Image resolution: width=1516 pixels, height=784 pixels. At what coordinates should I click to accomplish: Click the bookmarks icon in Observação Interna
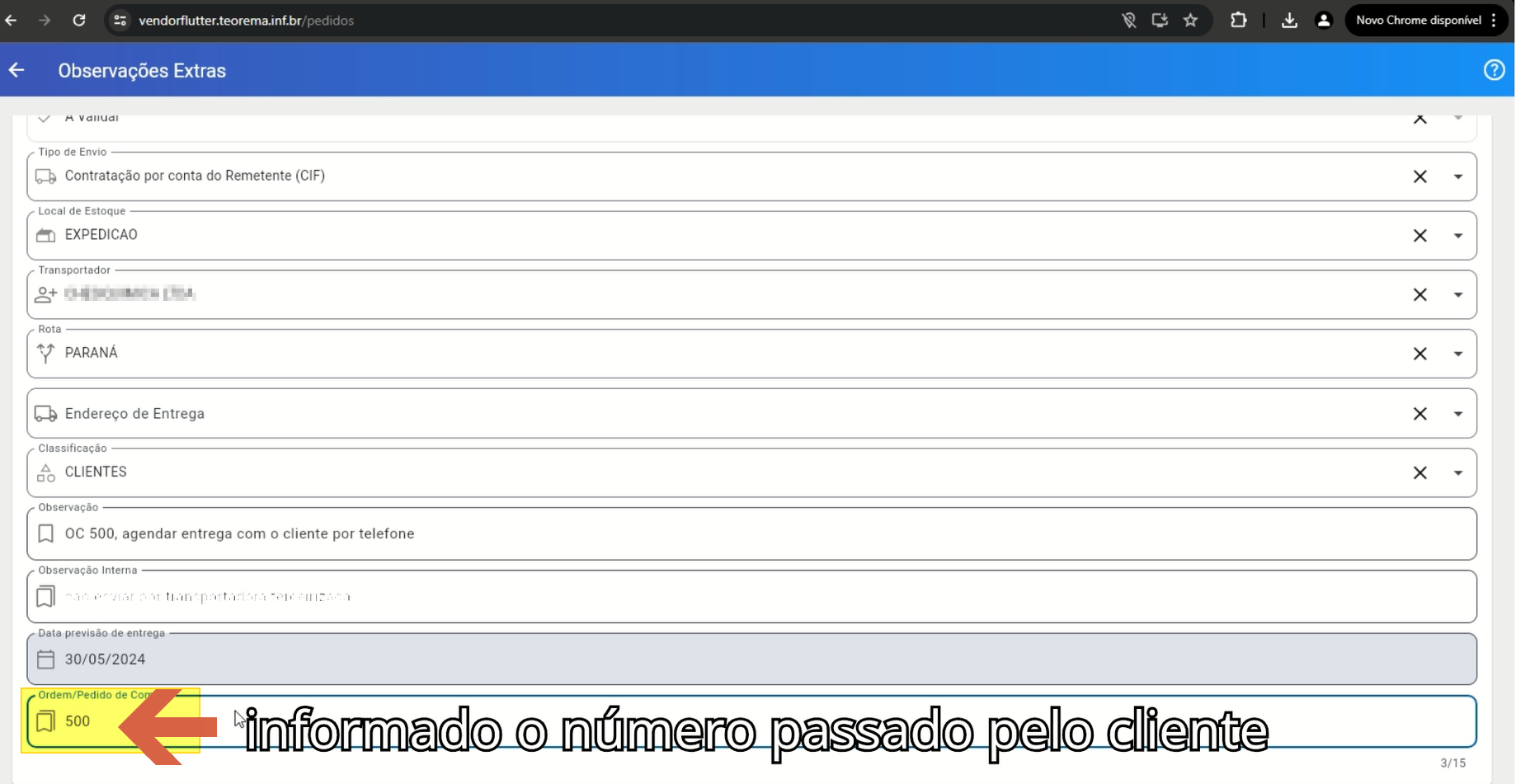[x=45, y=596]
